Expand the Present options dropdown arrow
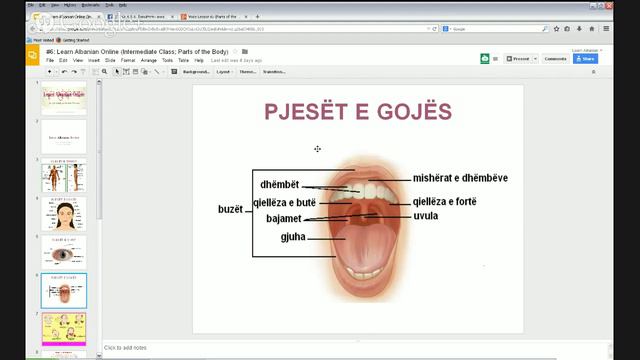This screenshot has width=640, height=360. (x=535, y=59)
